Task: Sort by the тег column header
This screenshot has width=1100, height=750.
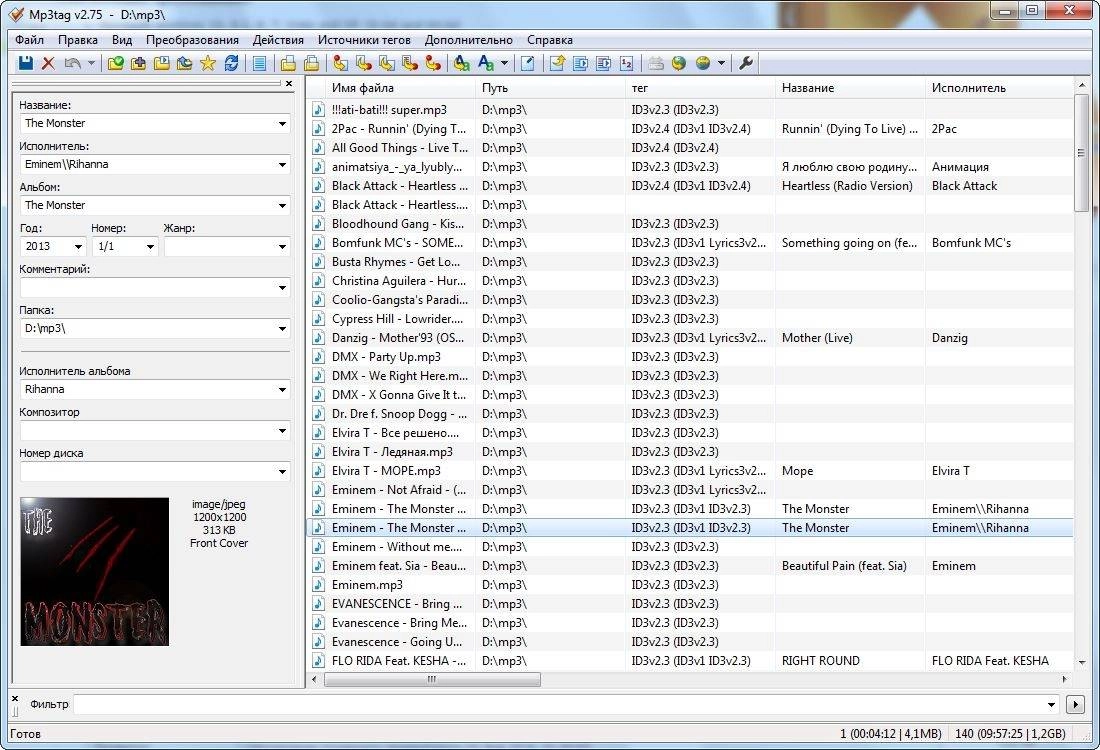Action: (700, 88)
